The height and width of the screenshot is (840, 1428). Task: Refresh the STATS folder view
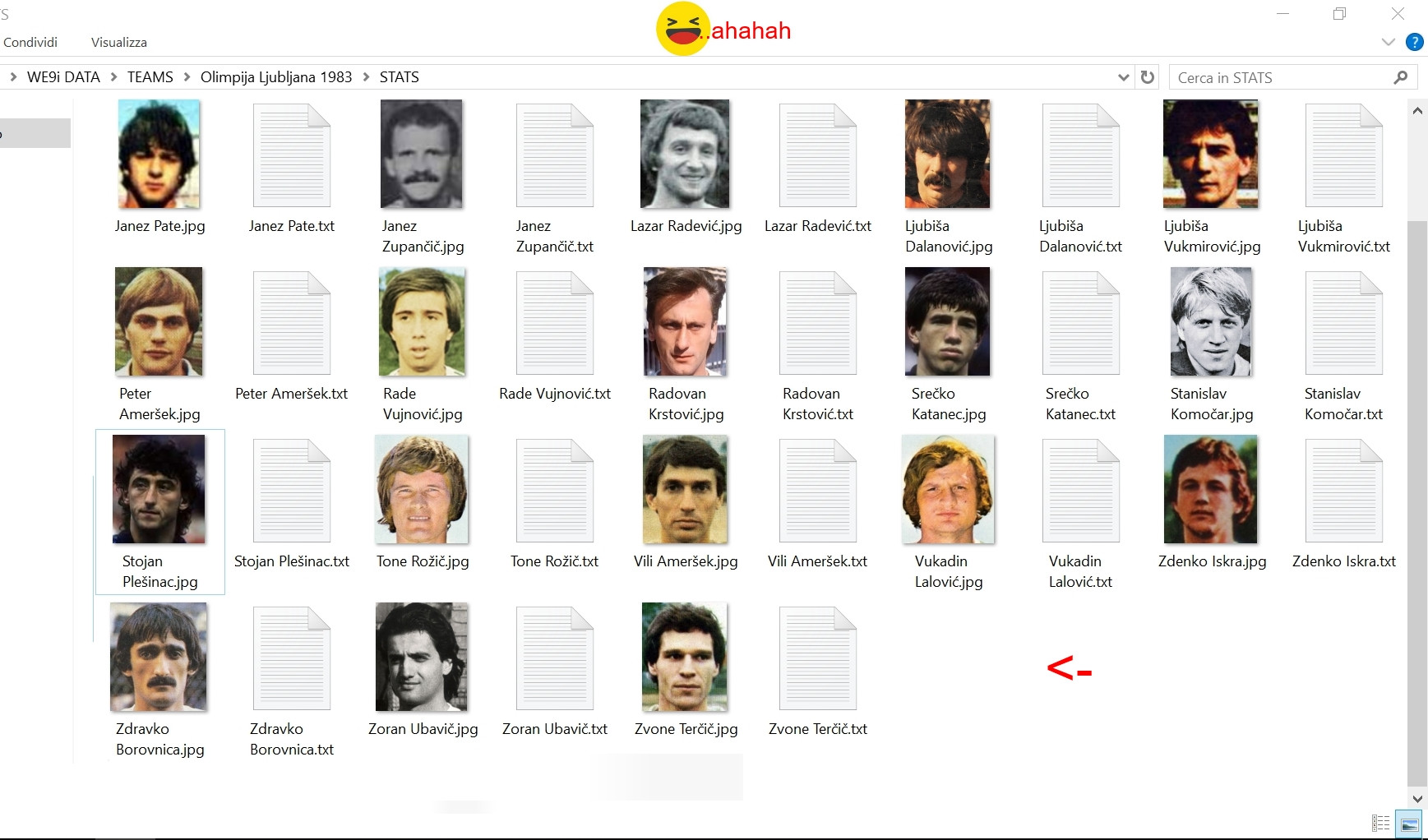(1148, 77)
